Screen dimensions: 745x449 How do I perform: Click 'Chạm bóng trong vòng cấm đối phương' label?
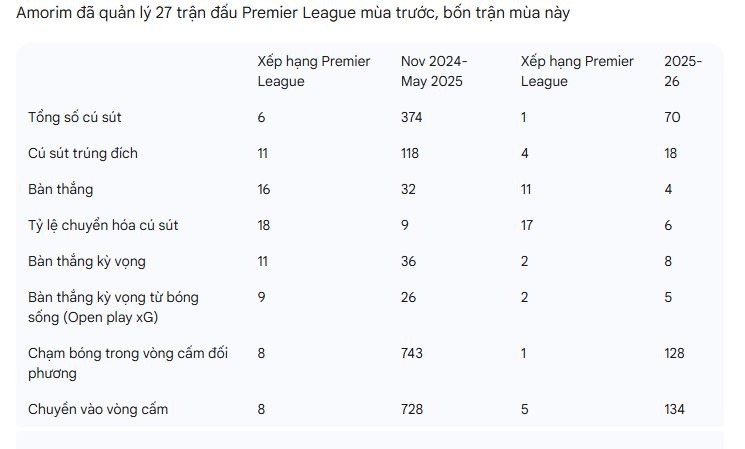coord(128,363)
